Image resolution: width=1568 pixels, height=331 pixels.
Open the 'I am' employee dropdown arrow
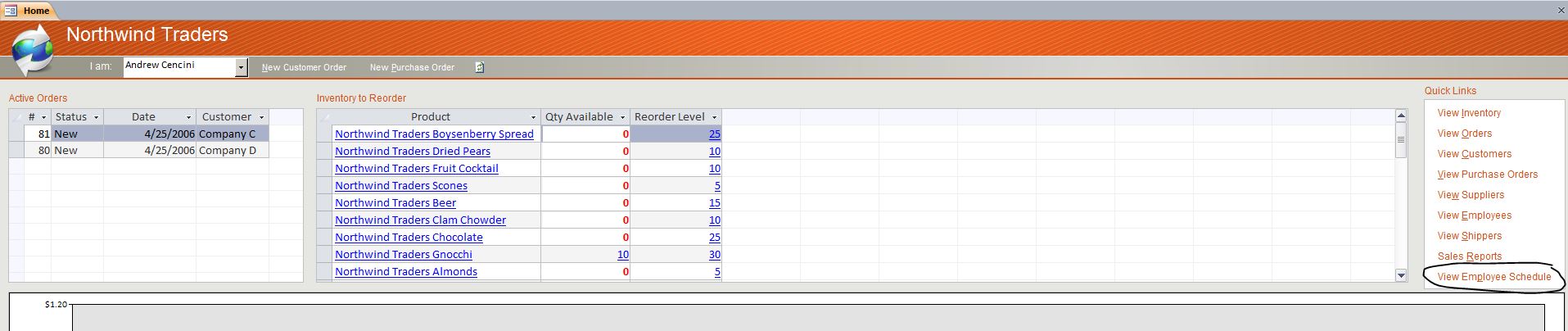tap(242, 67)
